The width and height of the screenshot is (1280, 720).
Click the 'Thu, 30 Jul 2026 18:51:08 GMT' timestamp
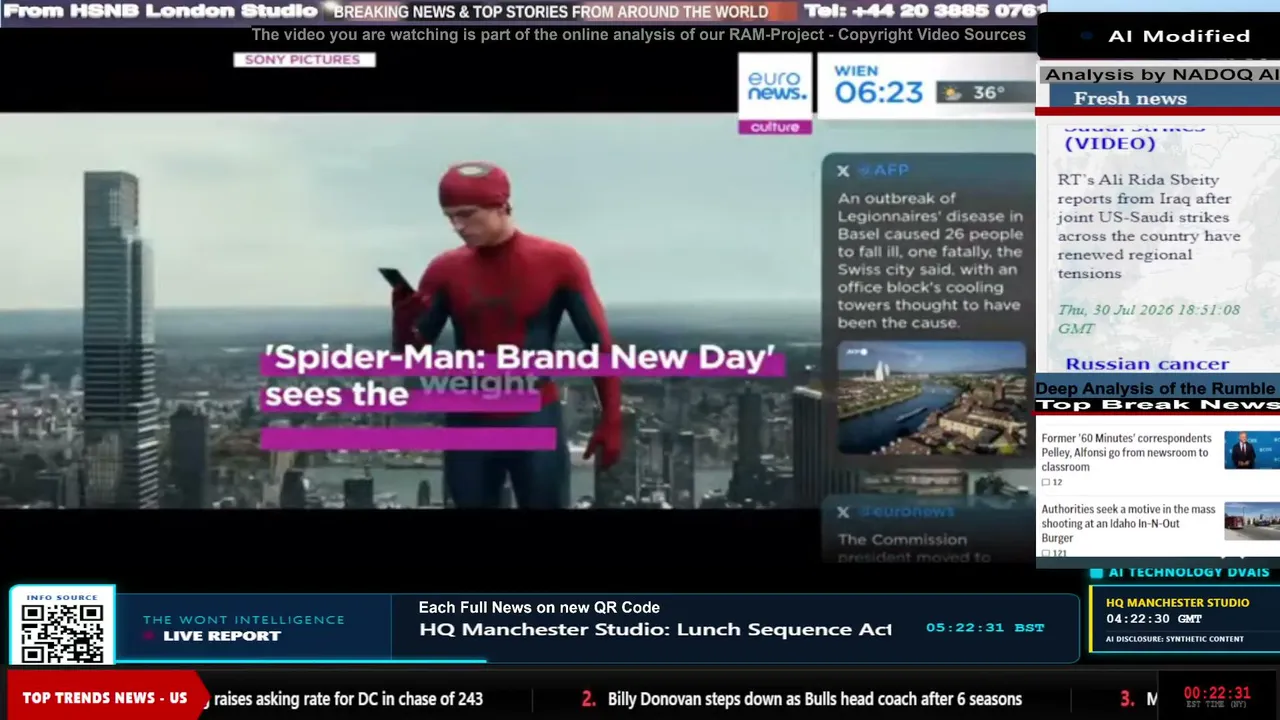[1149, 319]
